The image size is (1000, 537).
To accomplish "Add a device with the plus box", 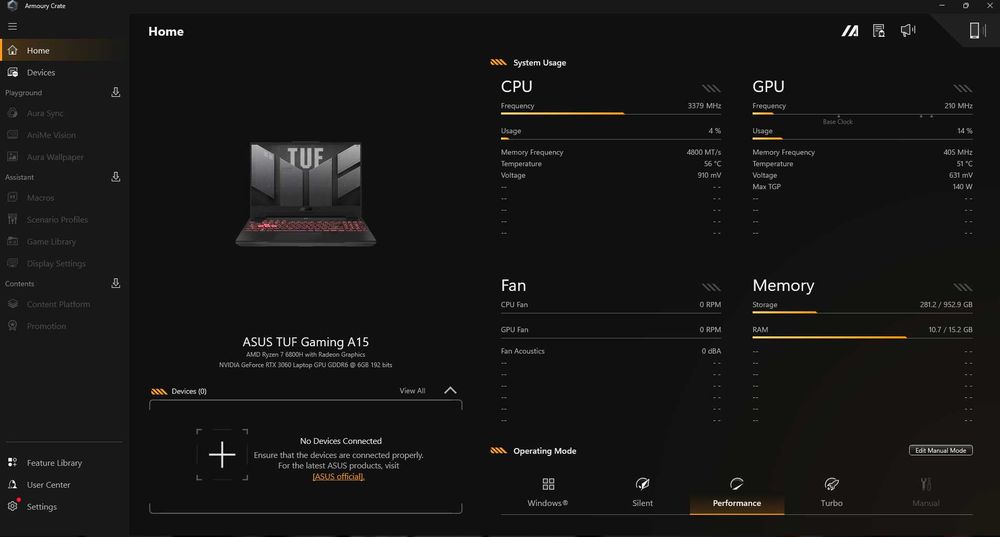I will tap(222, 455).
